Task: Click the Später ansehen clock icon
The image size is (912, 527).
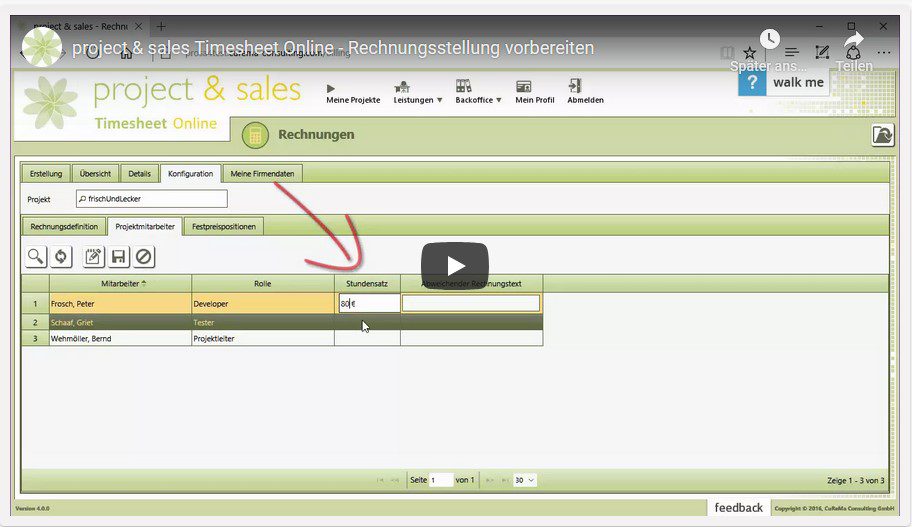Action: tap(770, 40)
